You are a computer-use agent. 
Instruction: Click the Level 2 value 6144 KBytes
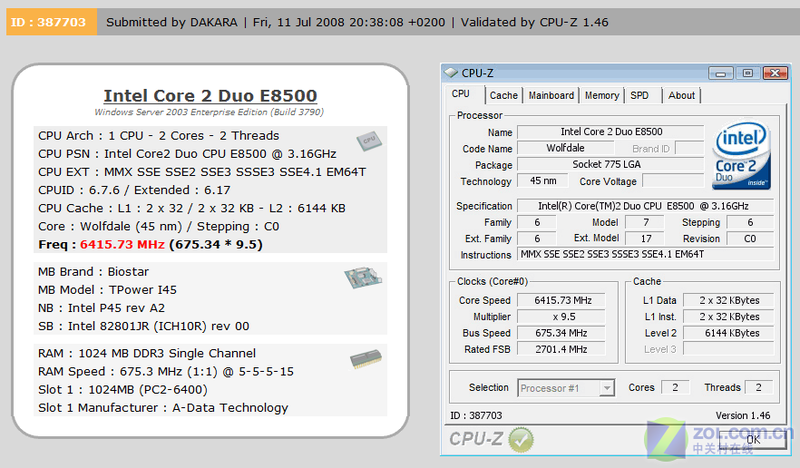pyautogui.click(x=729, y=333)
